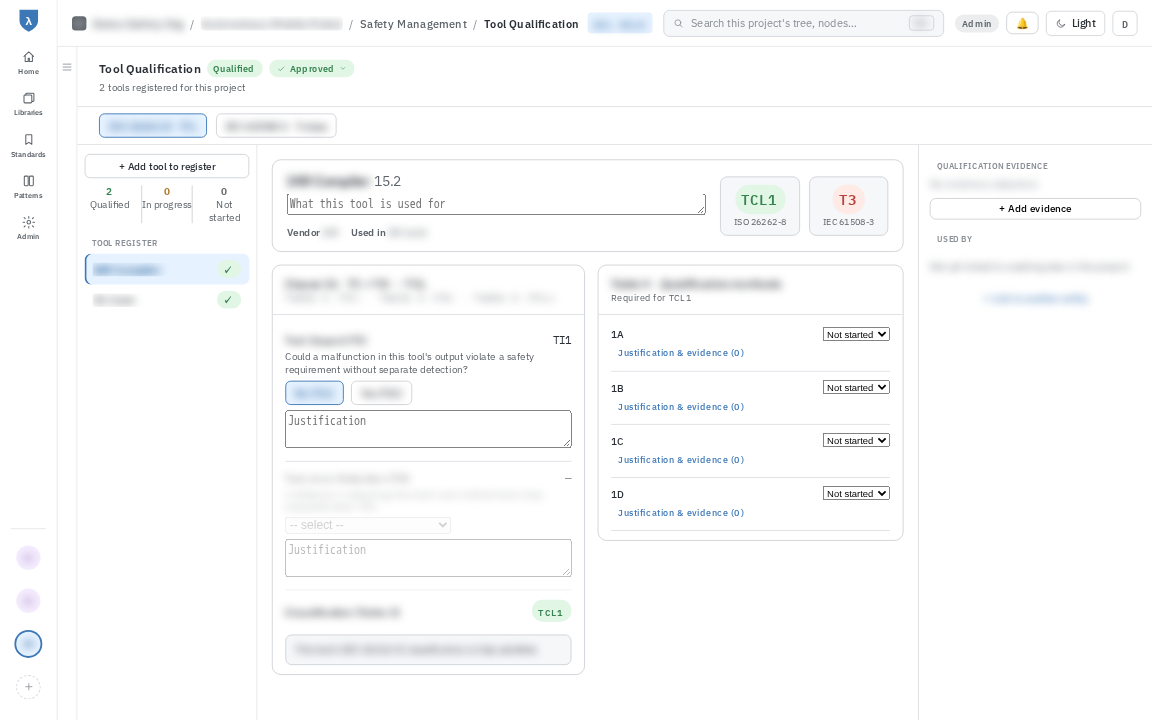
Task: Open 1A Justification & evidence link
Action: (x=680, y=353)
